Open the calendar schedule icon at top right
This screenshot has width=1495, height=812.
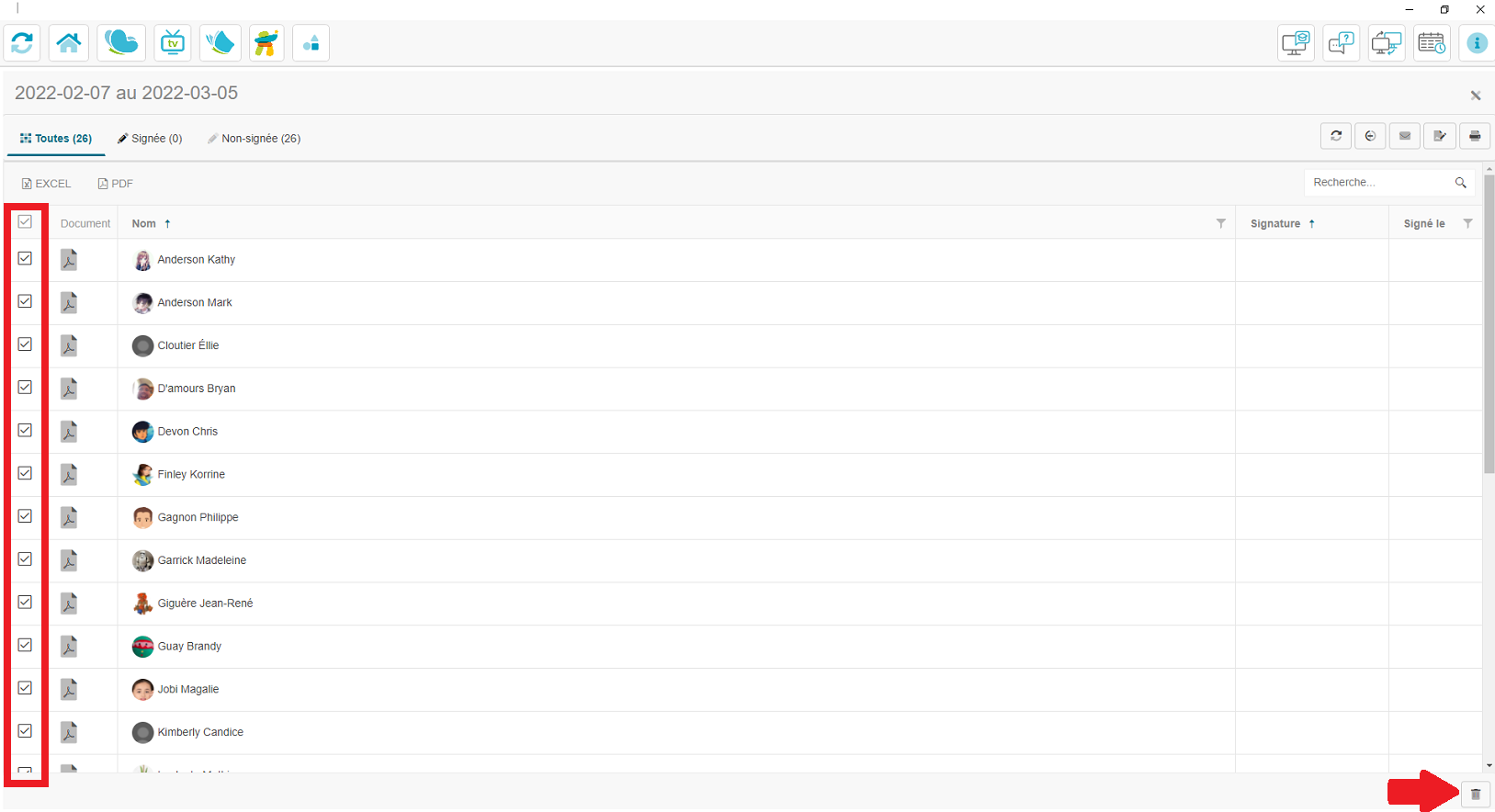pos(1432,43)
